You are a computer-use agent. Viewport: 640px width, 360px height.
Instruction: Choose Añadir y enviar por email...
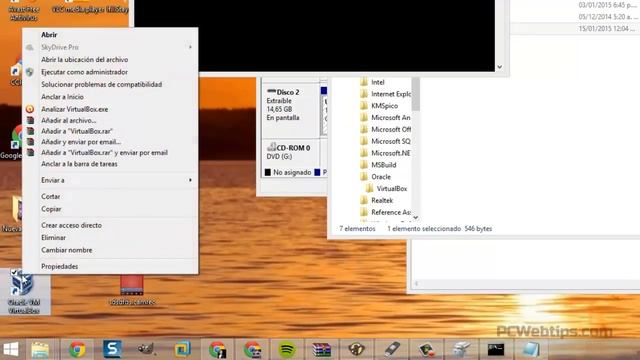pos(110,142)
